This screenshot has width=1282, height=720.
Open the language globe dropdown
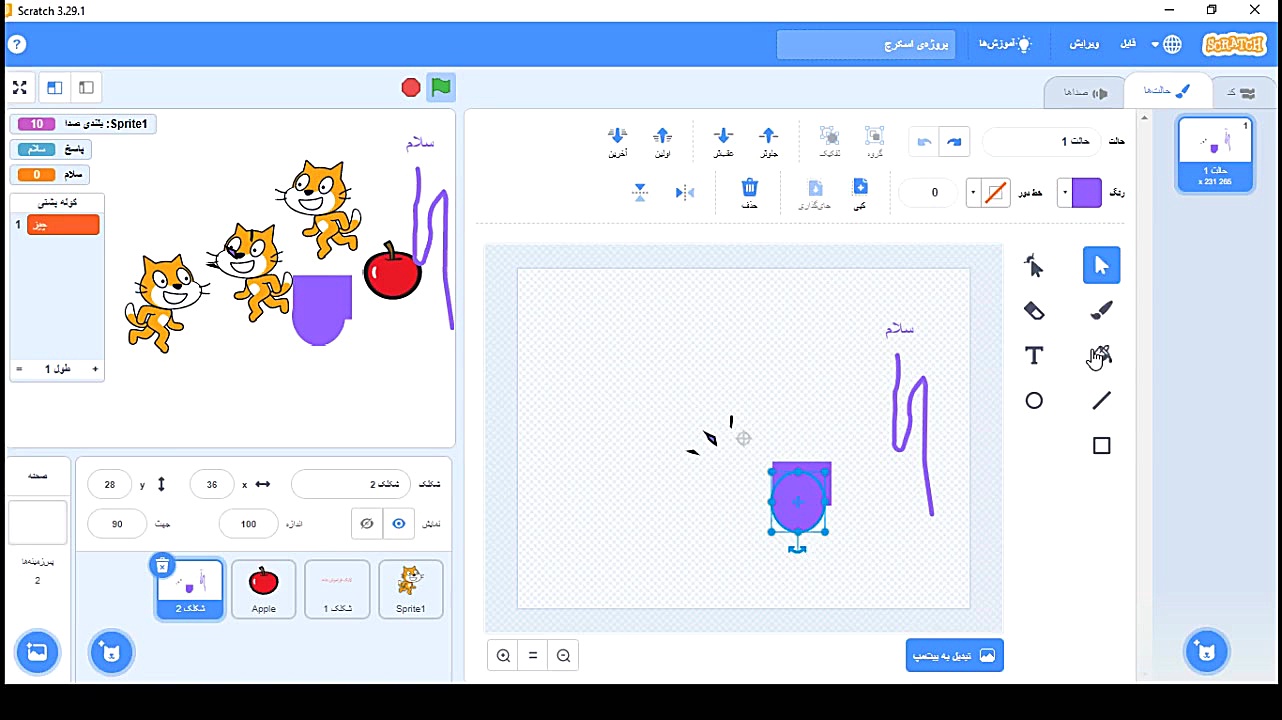(1166, 44)
